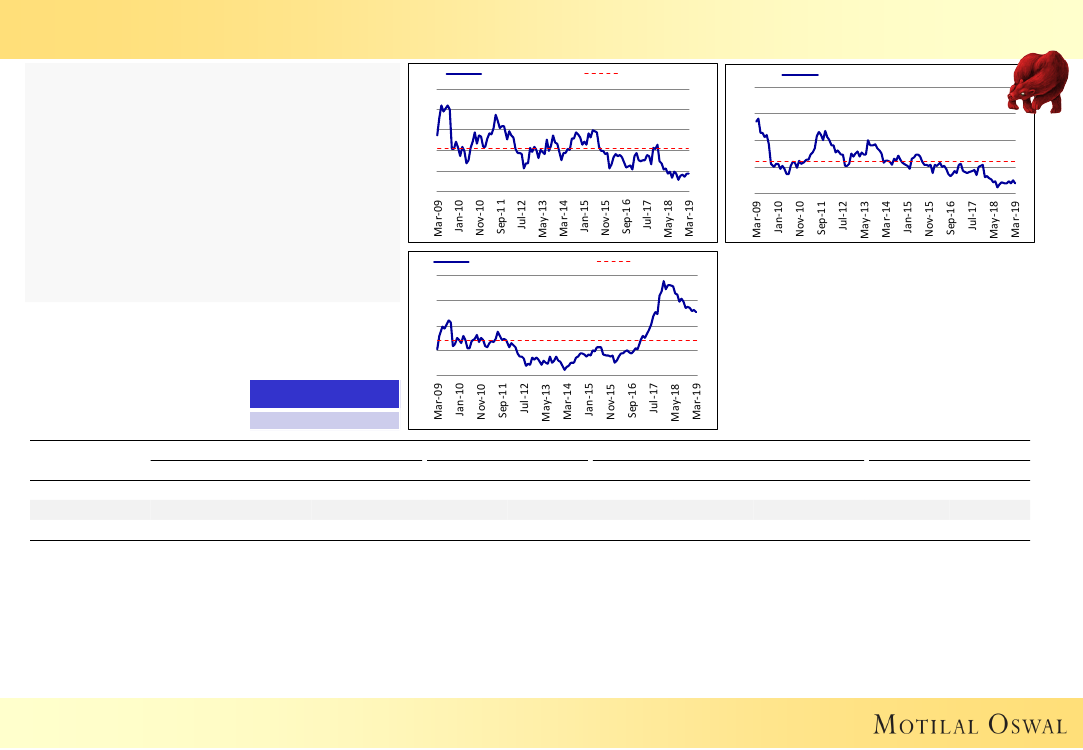
Task: Select Mar-19 axis label in top-right chart
Action: [x=1016, y=218]
